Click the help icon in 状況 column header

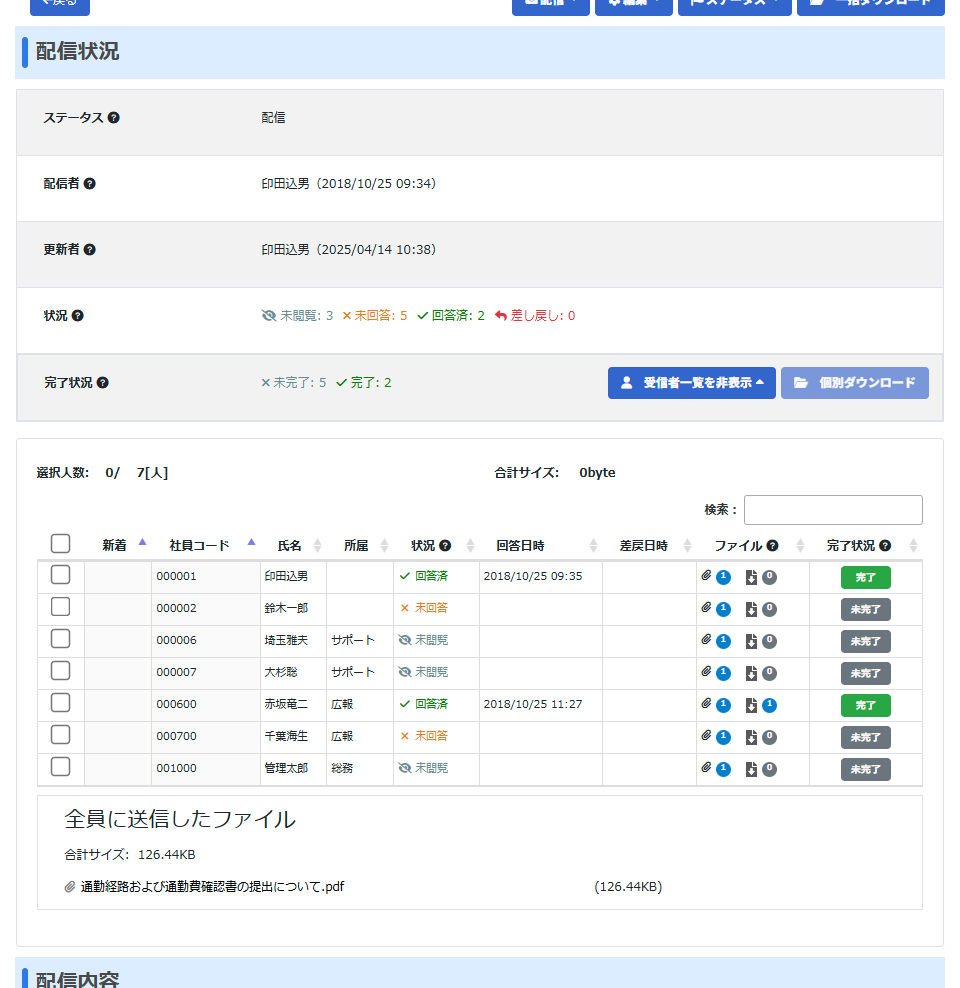[445, 546]
